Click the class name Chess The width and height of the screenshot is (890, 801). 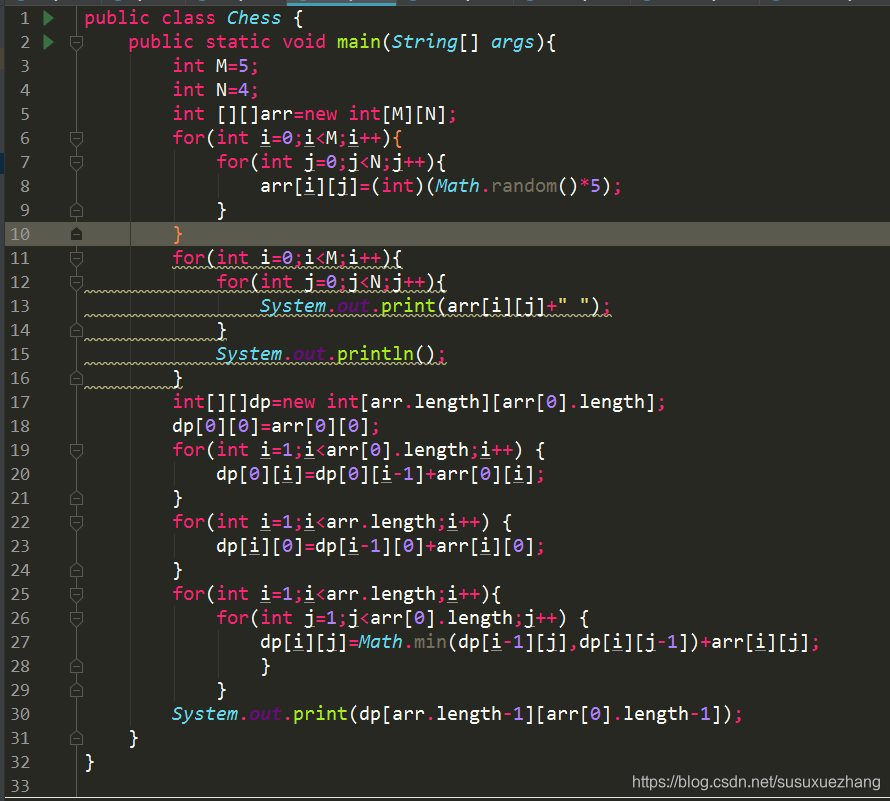coord(254,18)
